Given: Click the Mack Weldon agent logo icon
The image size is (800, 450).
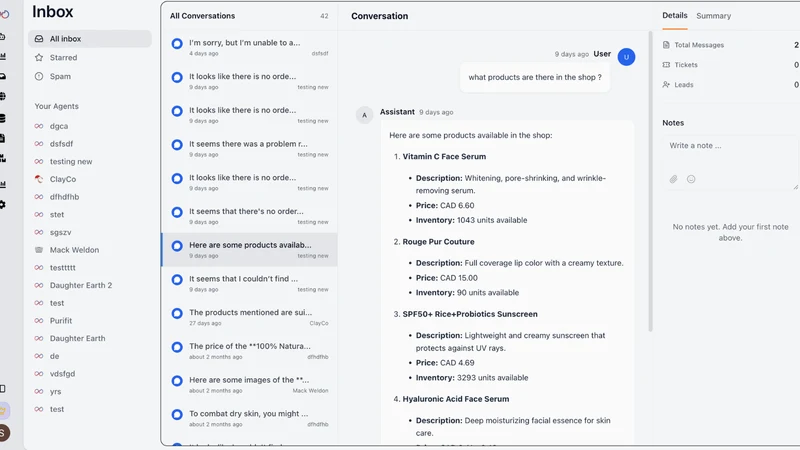Looking at the screenshot, I should (39, 250).
